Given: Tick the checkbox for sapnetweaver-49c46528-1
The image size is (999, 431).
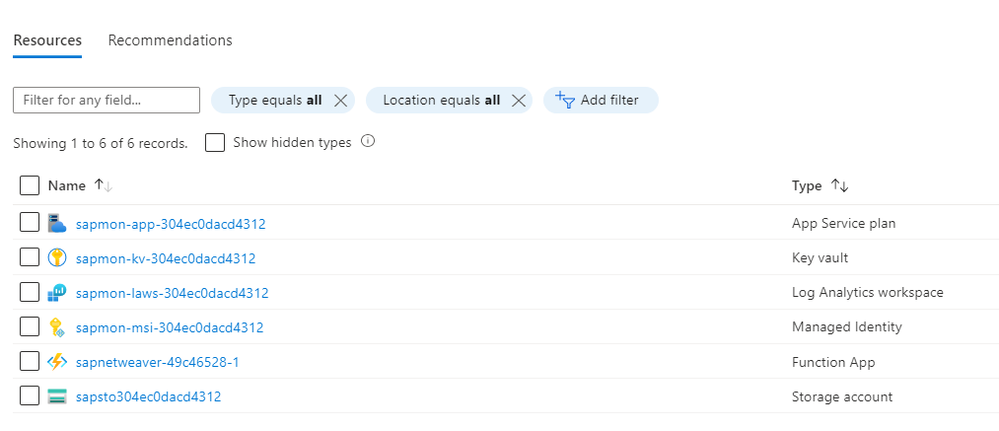Looking at the screenshot, I should 29,362.
